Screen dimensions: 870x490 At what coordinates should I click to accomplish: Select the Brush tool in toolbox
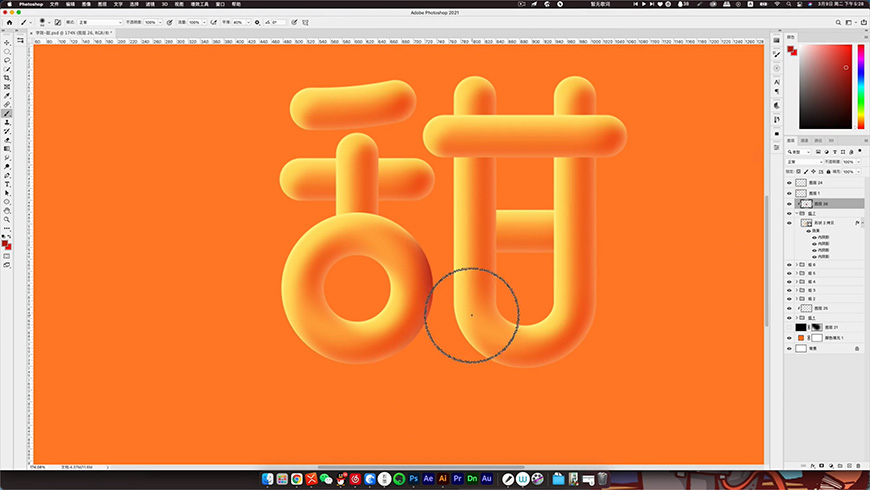tap(7, 114)
